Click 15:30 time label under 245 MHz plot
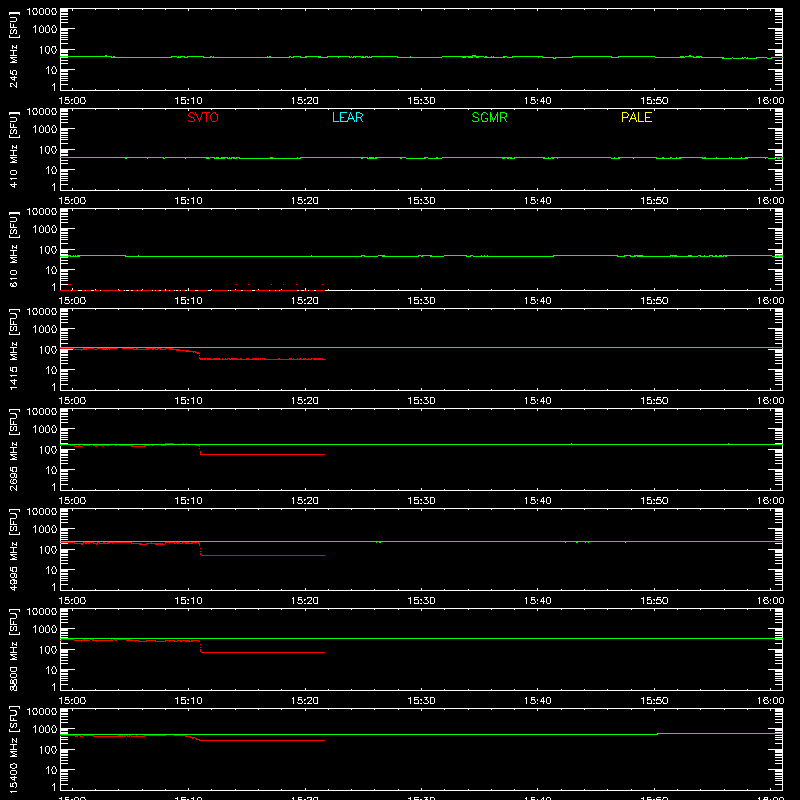800x800 pixels. click(421, 101)
